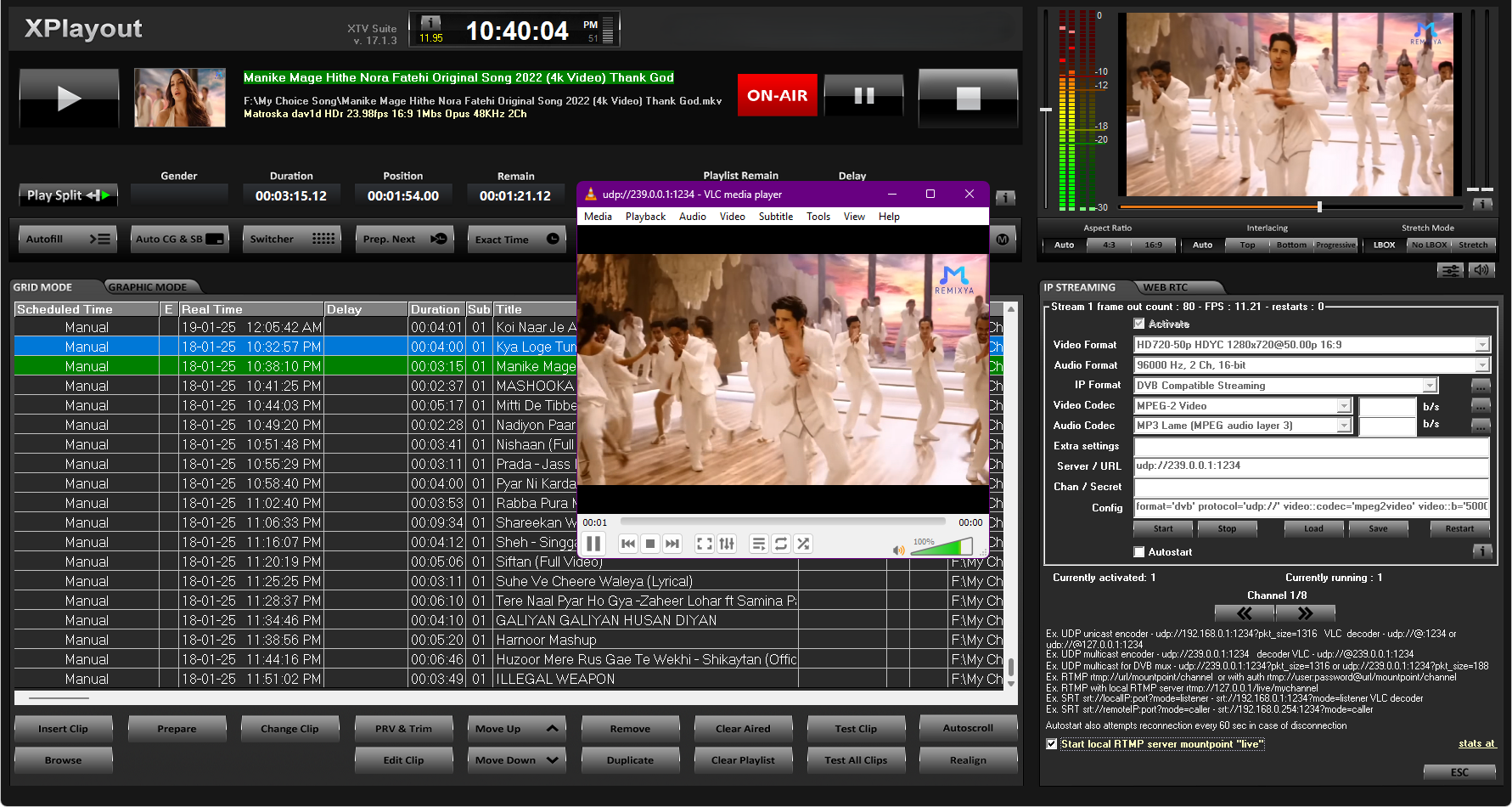Click the Server / URL input field
Screen dimensions: 1512x807
pos(1311,466)
